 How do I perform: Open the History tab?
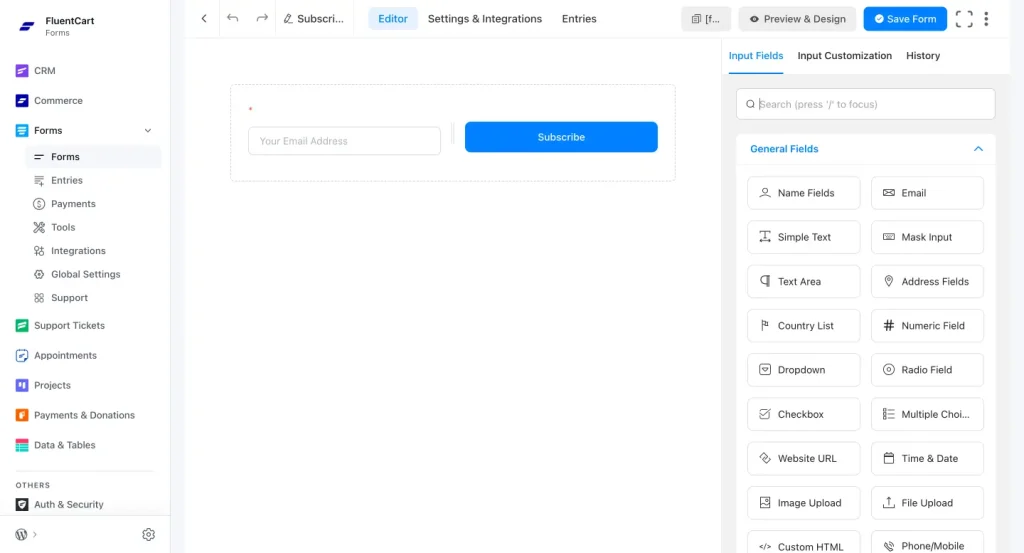click(923, 56)
